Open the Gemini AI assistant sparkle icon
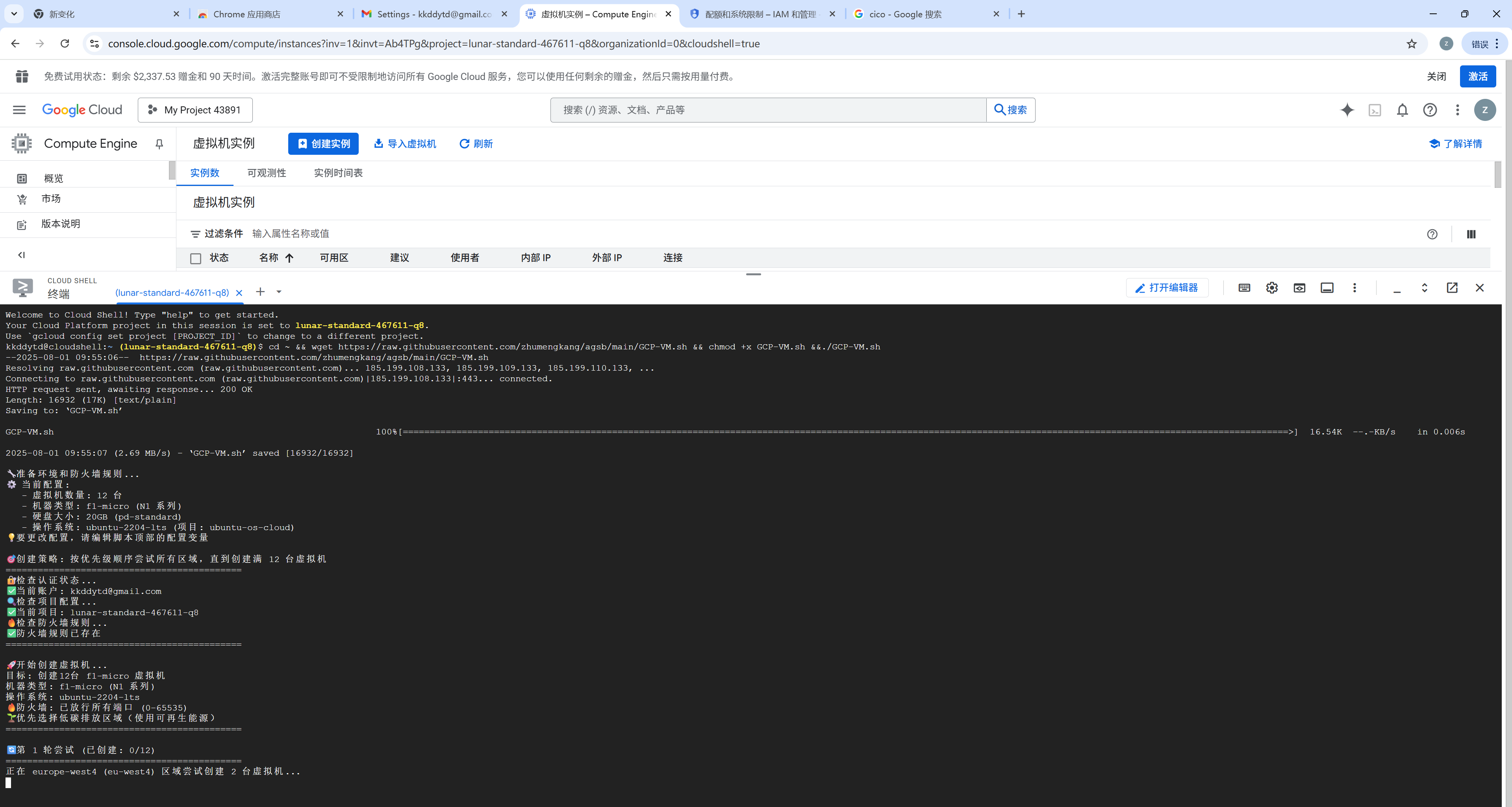 1347,110
